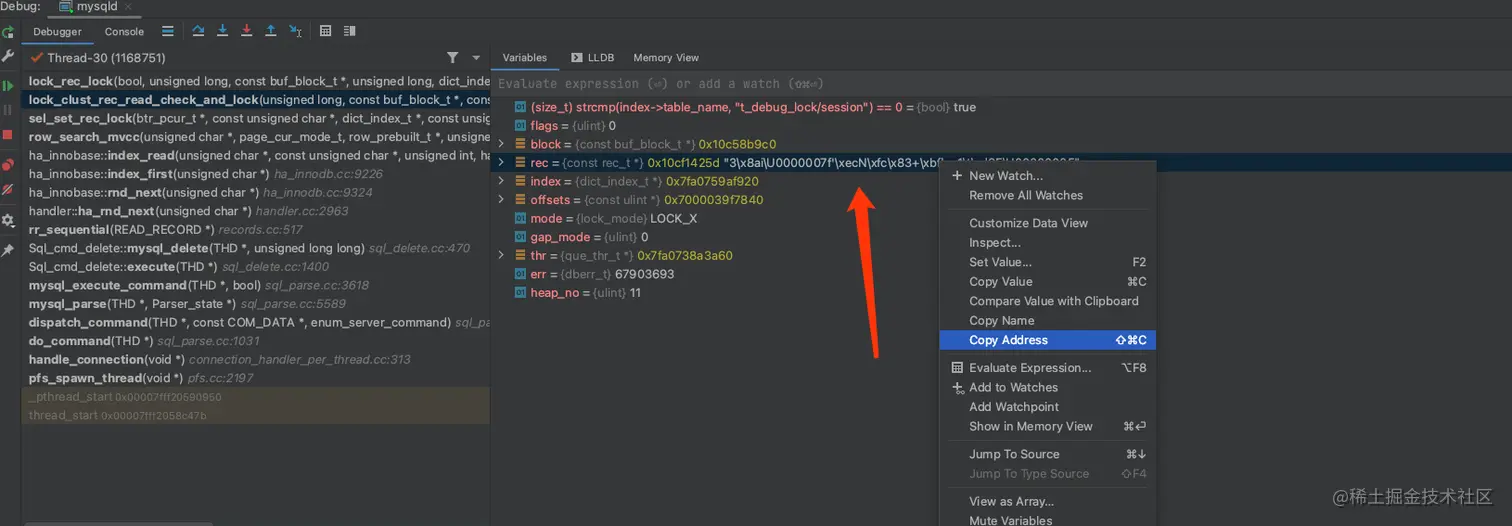Choose Inspect... menu entry

tap(1048, 243)
